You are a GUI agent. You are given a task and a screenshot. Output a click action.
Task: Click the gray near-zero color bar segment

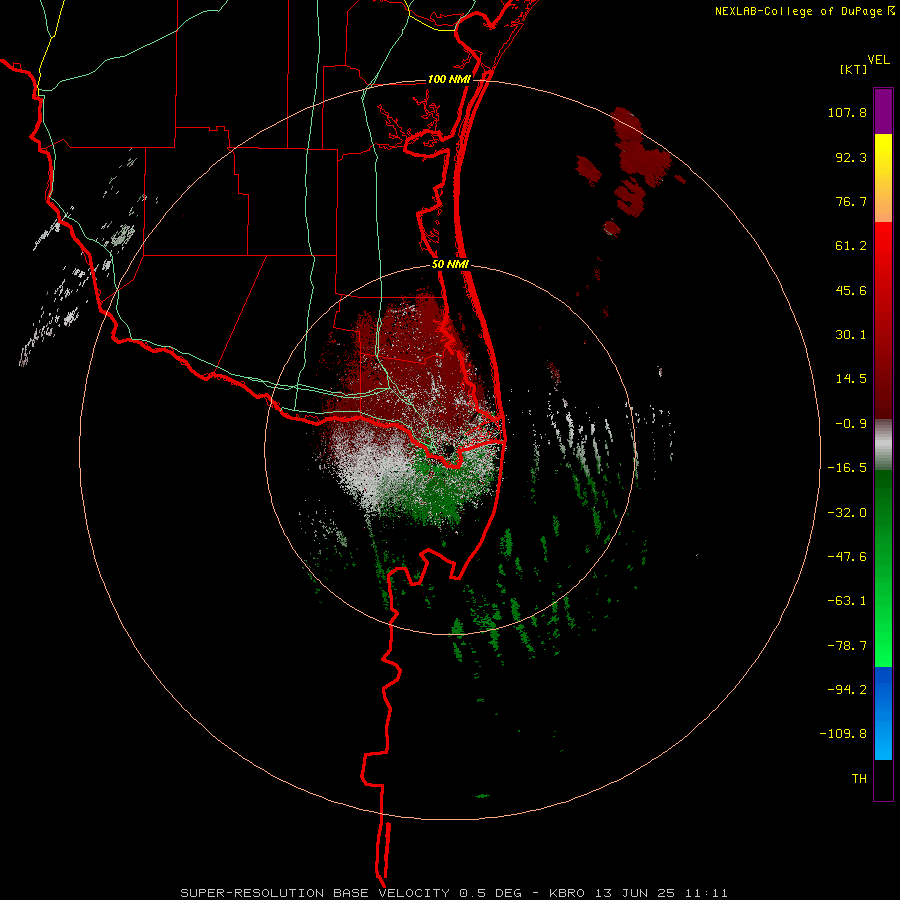click(x=883, y=444)
